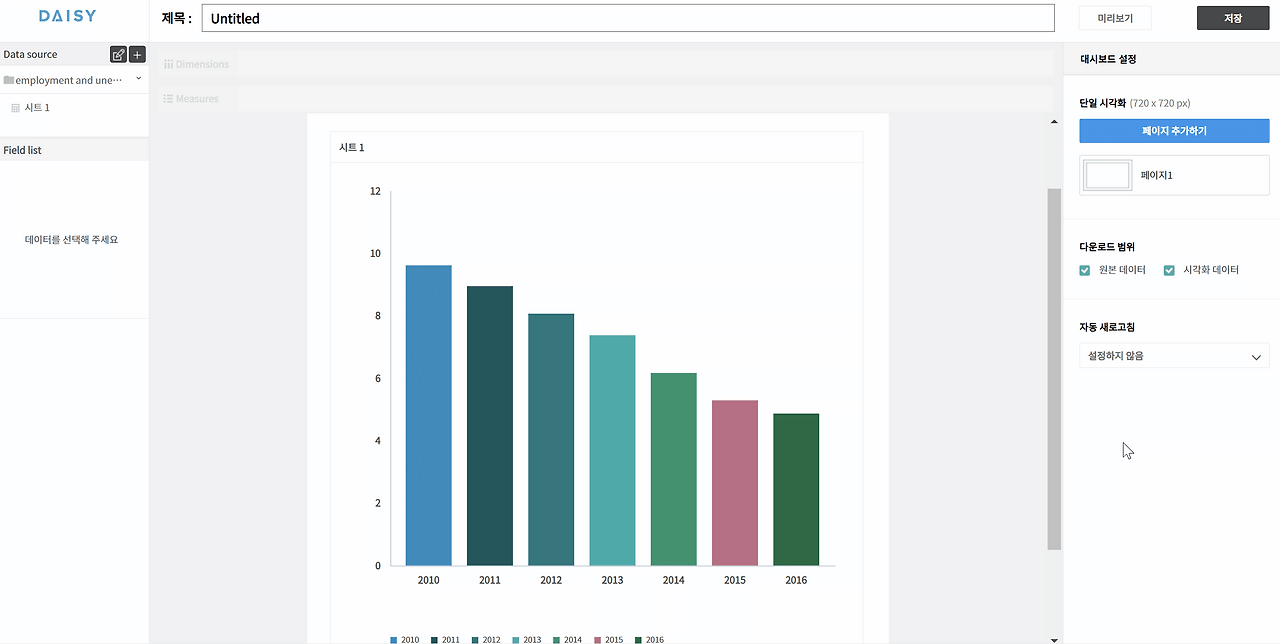1280x644 pixels.
Task: Open the 자동 새로고침 dropdown
Action: pos(1174,356)
